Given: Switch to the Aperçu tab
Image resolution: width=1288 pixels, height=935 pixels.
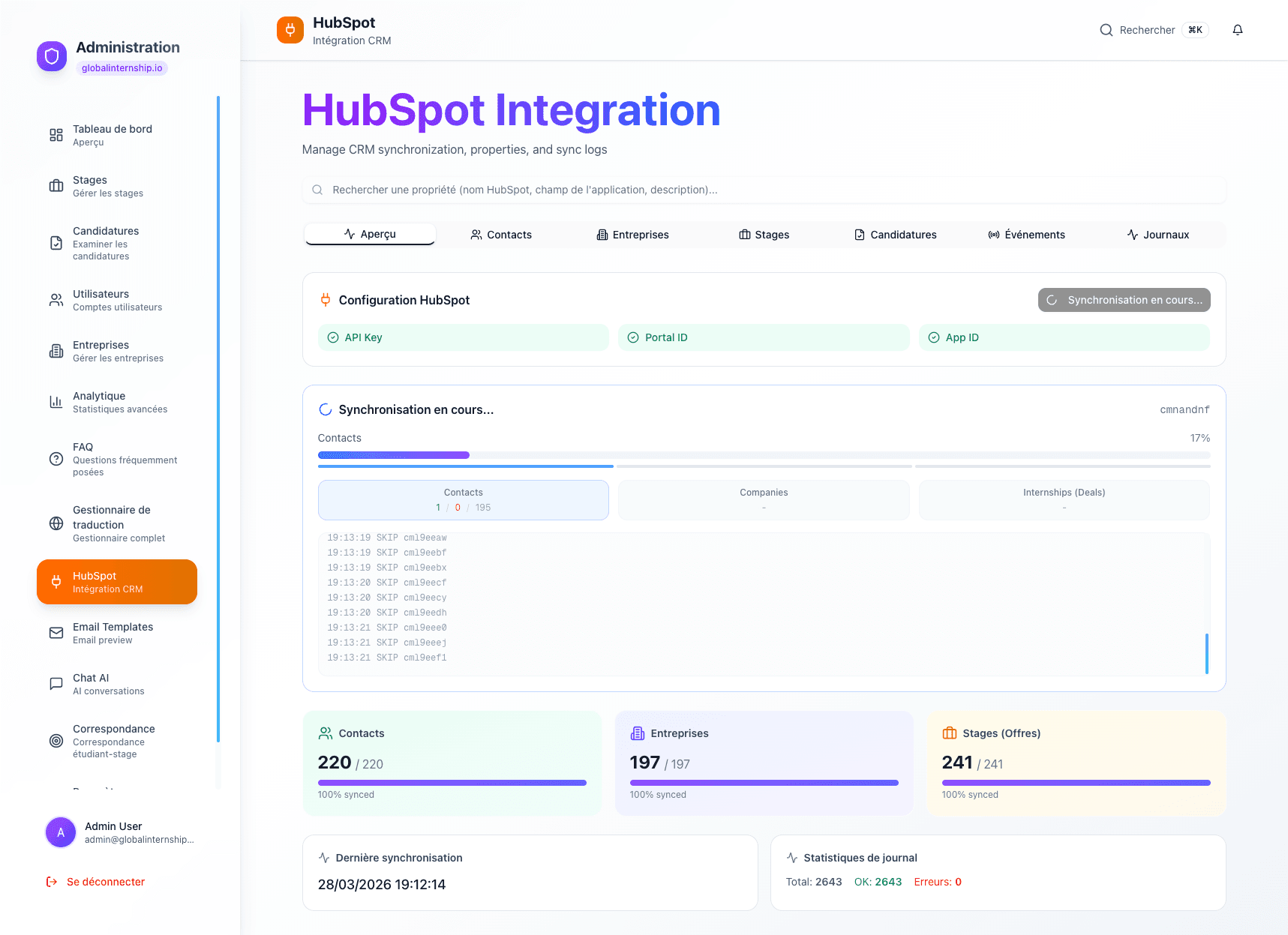Looking at the screenshot, I should [x=370, y=234].
